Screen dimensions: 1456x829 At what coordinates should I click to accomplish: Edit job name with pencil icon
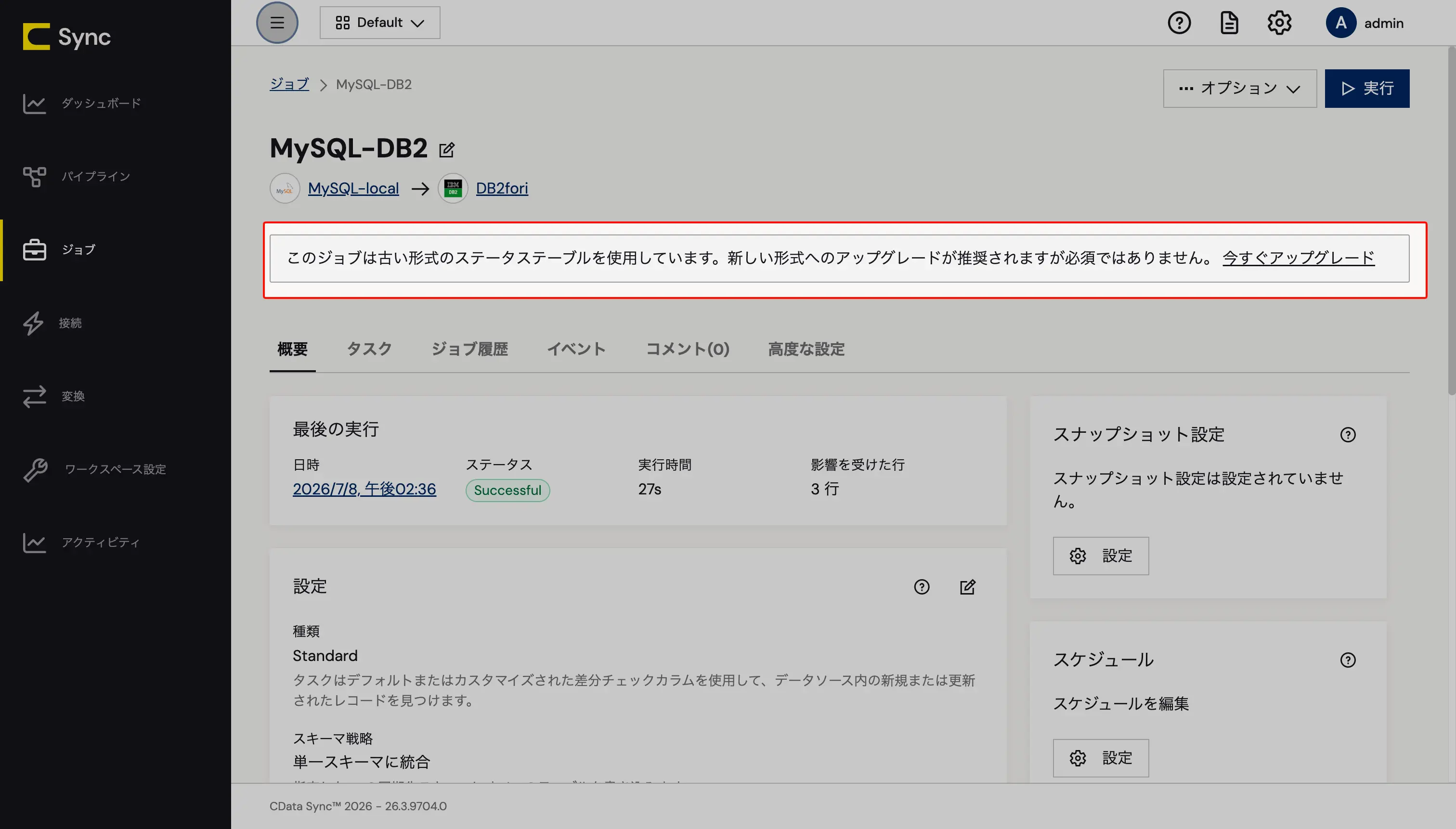pyautogui.click(x=447, y=150)
